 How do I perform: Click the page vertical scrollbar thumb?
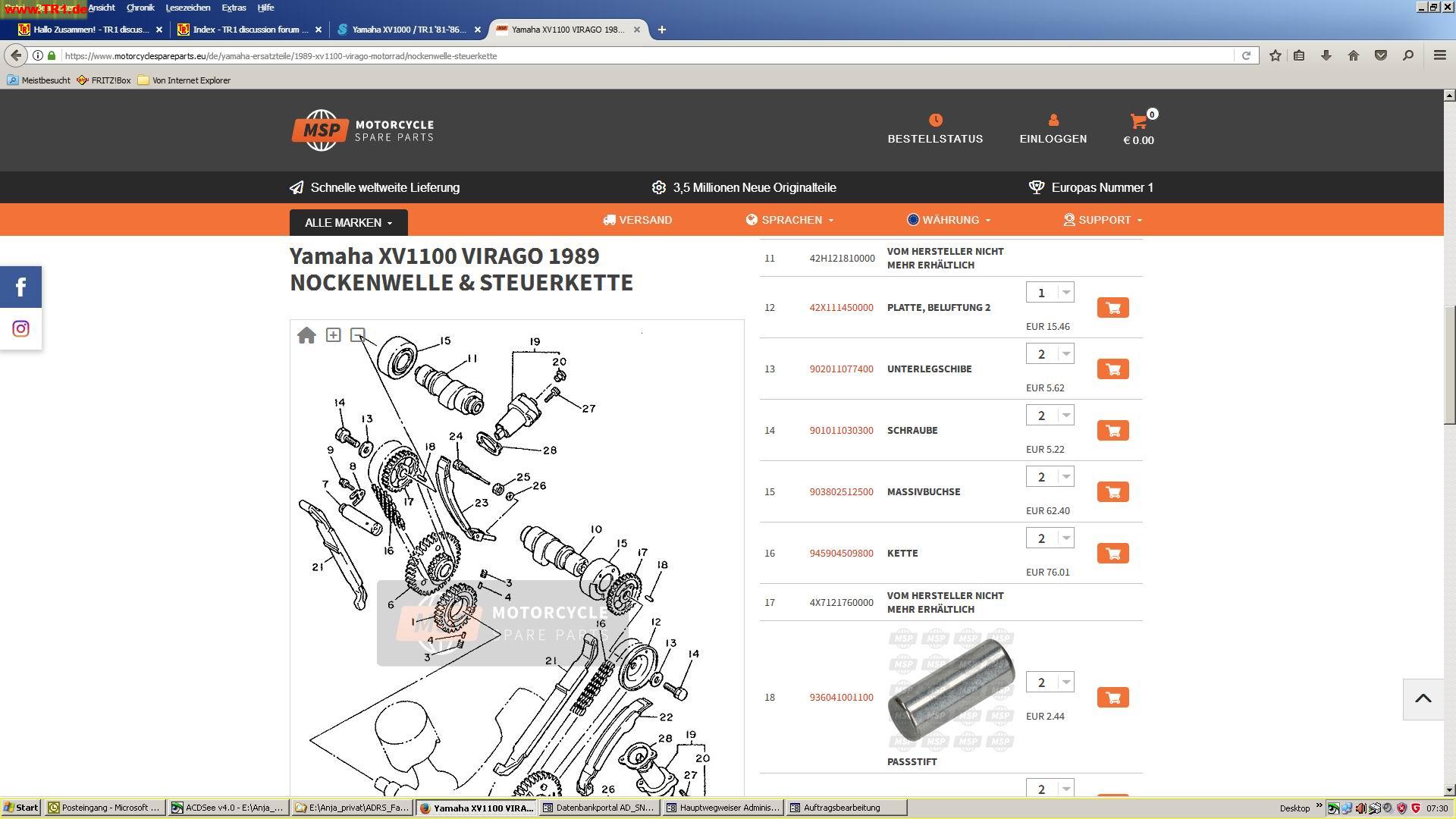pos(1449,365)
